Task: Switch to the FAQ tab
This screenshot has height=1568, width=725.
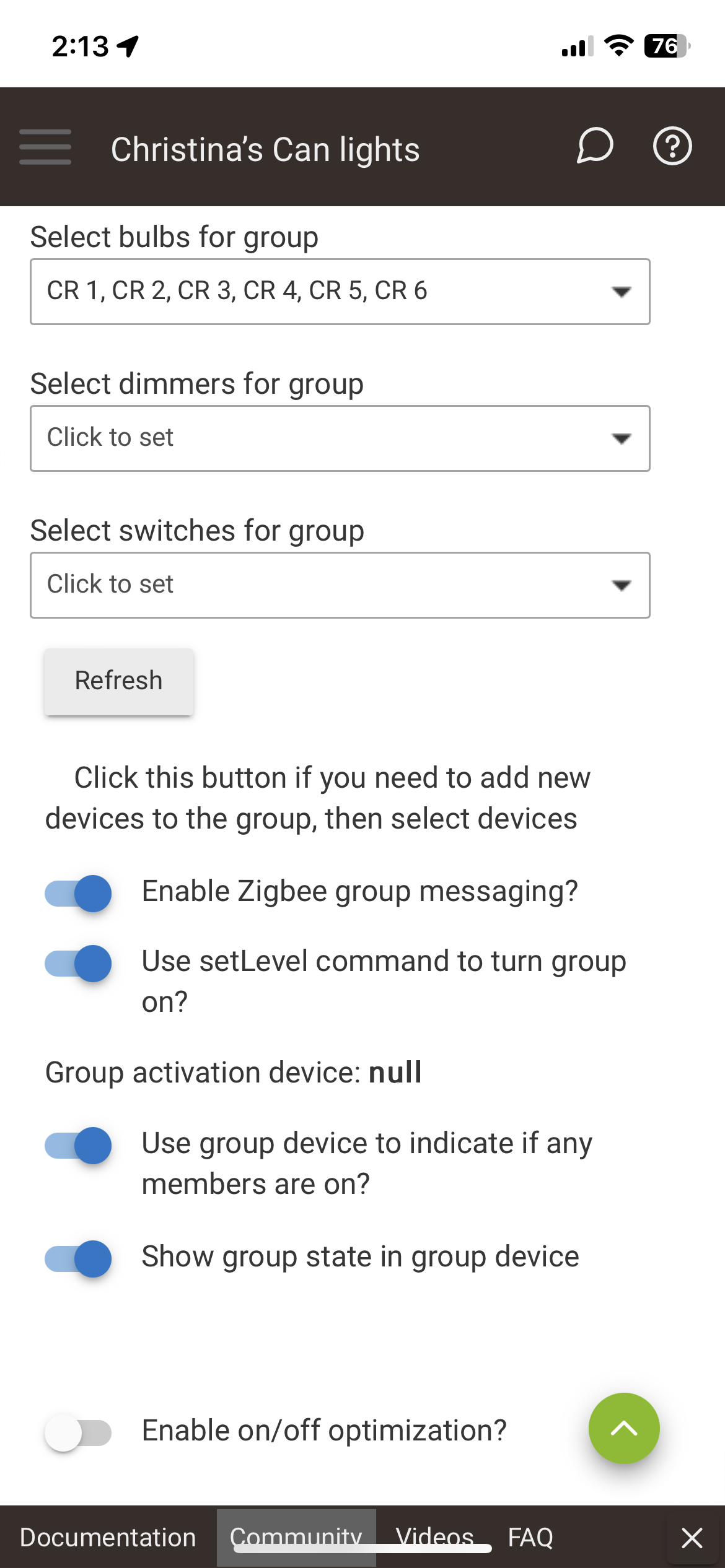Action: (x=530, y=1537)
